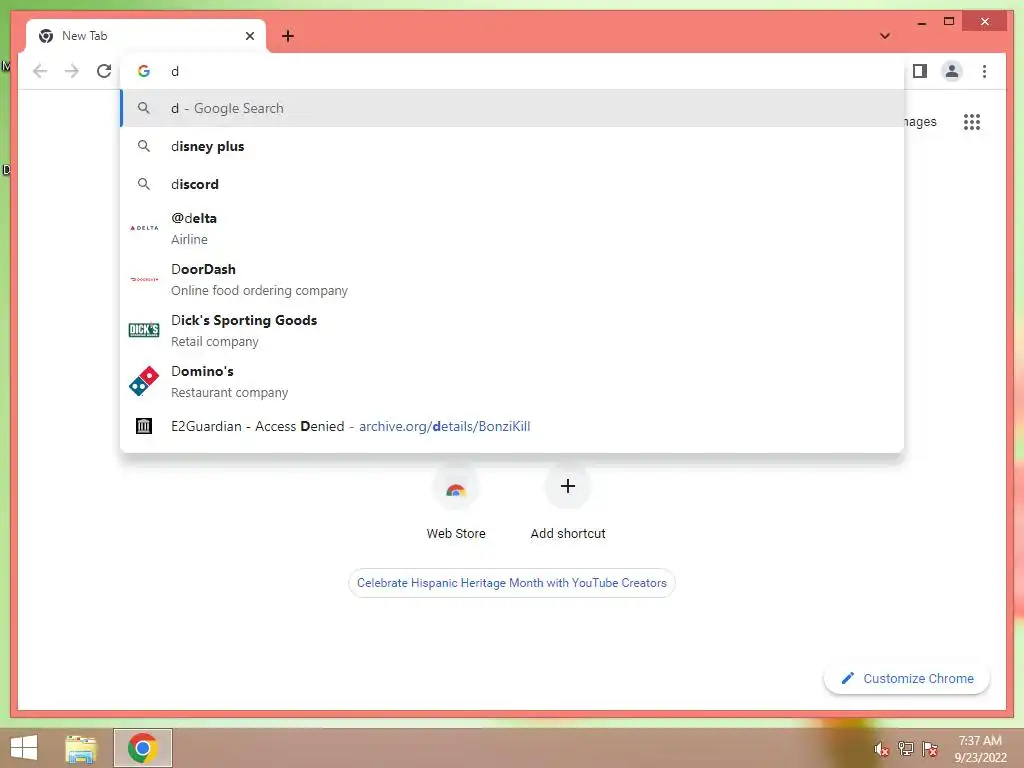Click the Domino's logo icon
The height and width of the screenshot is (768, 1024).
[144, 381]
